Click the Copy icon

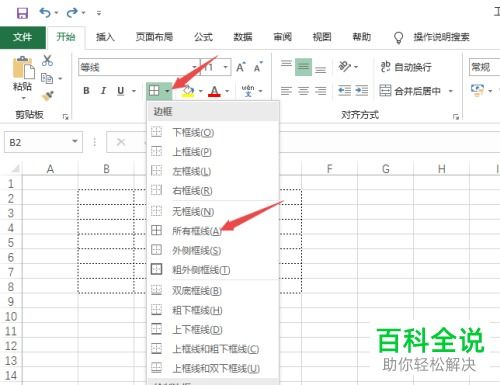point(47,79)
